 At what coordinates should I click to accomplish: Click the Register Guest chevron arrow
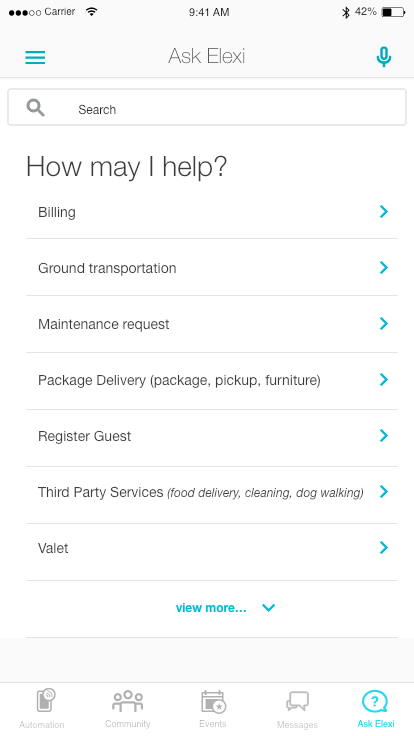tap(384, 436)
